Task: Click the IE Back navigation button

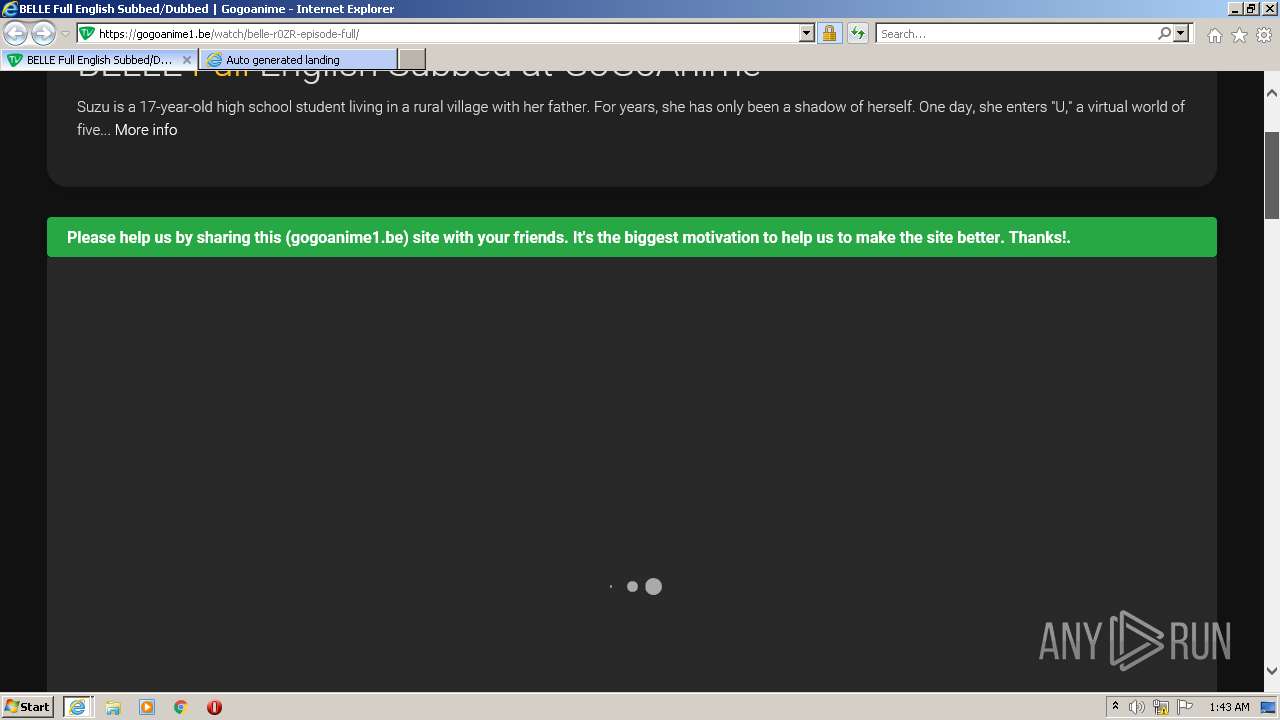Action: (15, 33)
